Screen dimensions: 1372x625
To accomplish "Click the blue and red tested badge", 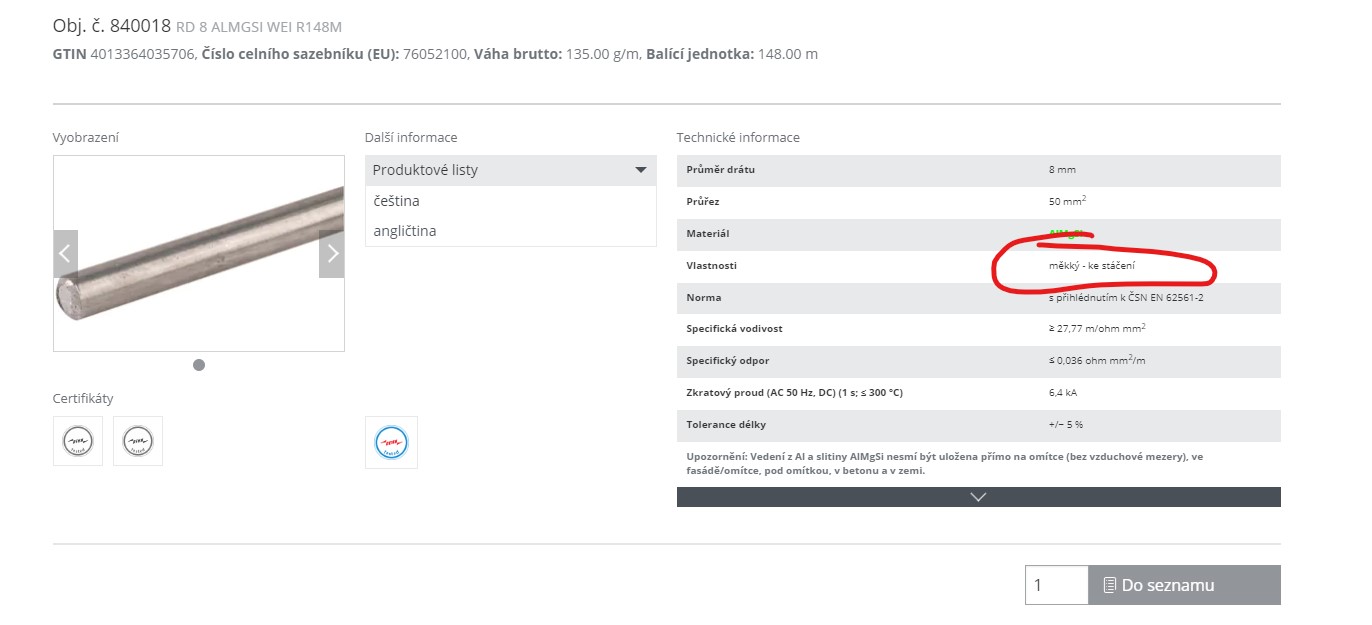I will point(391,442).
